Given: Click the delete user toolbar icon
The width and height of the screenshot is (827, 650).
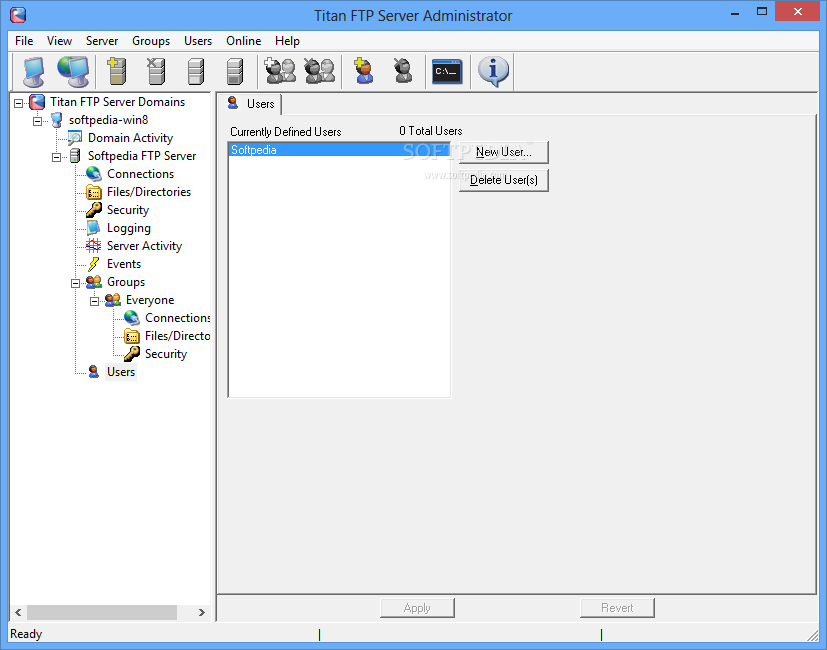Looking at the screenshot, I should [x=403, y=71].
